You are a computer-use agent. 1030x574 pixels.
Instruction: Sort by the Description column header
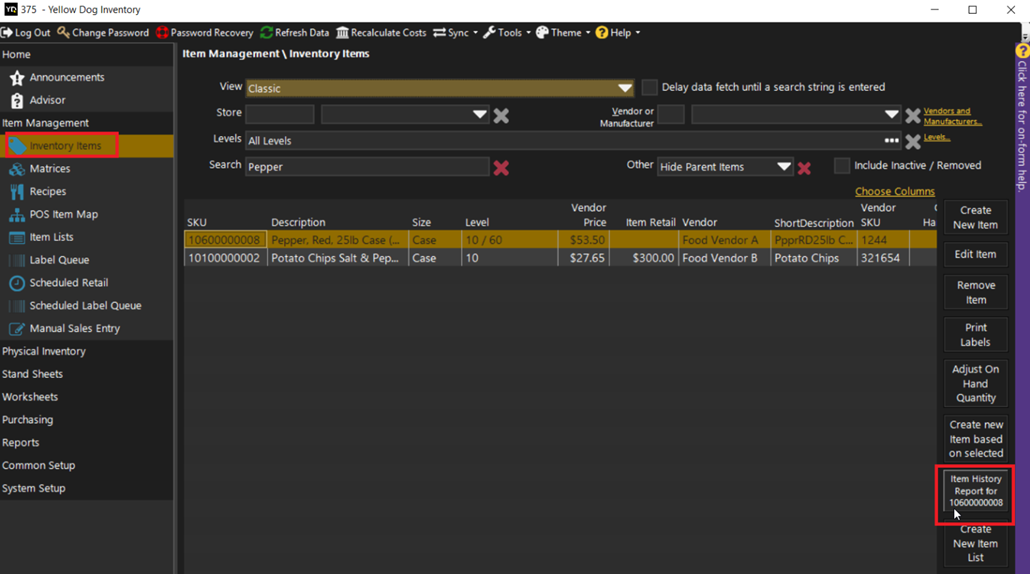pos(298,223)
